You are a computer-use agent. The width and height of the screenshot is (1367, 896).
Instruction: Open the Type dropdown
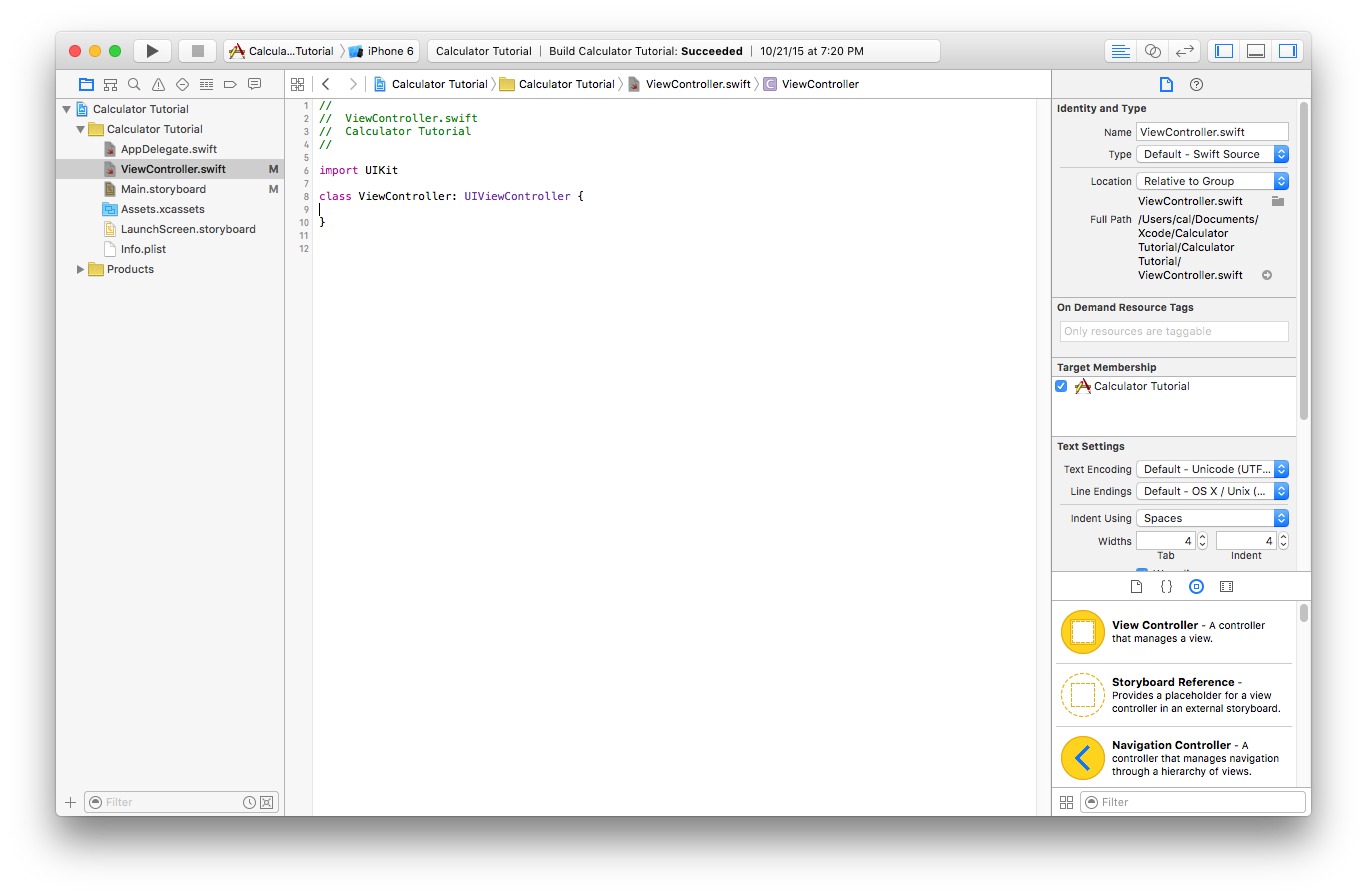(x=1212, y=154)
